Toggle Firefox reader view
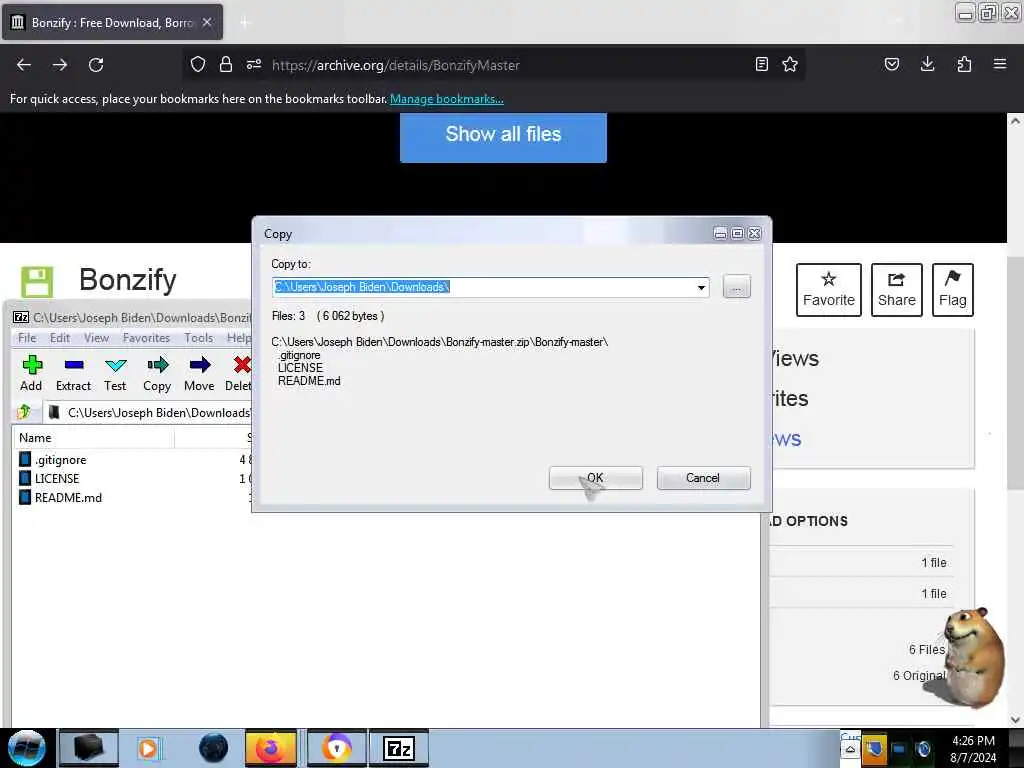Image resolution: width=1024 pixels, height=768 pixels. tap(761, 64)
